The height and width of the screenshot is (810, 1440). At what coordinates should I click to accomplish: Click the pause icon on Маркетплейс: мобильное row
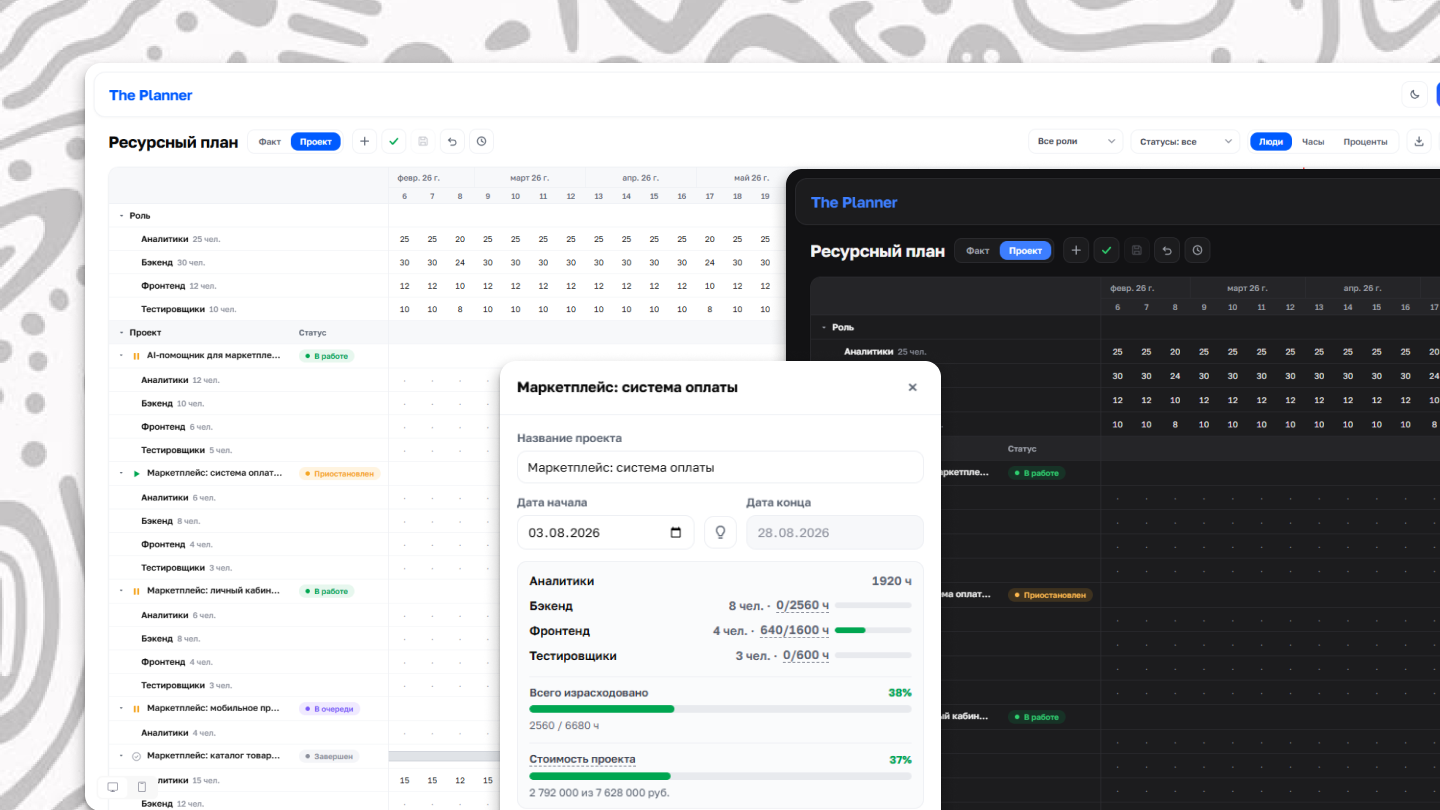point(136,709)
